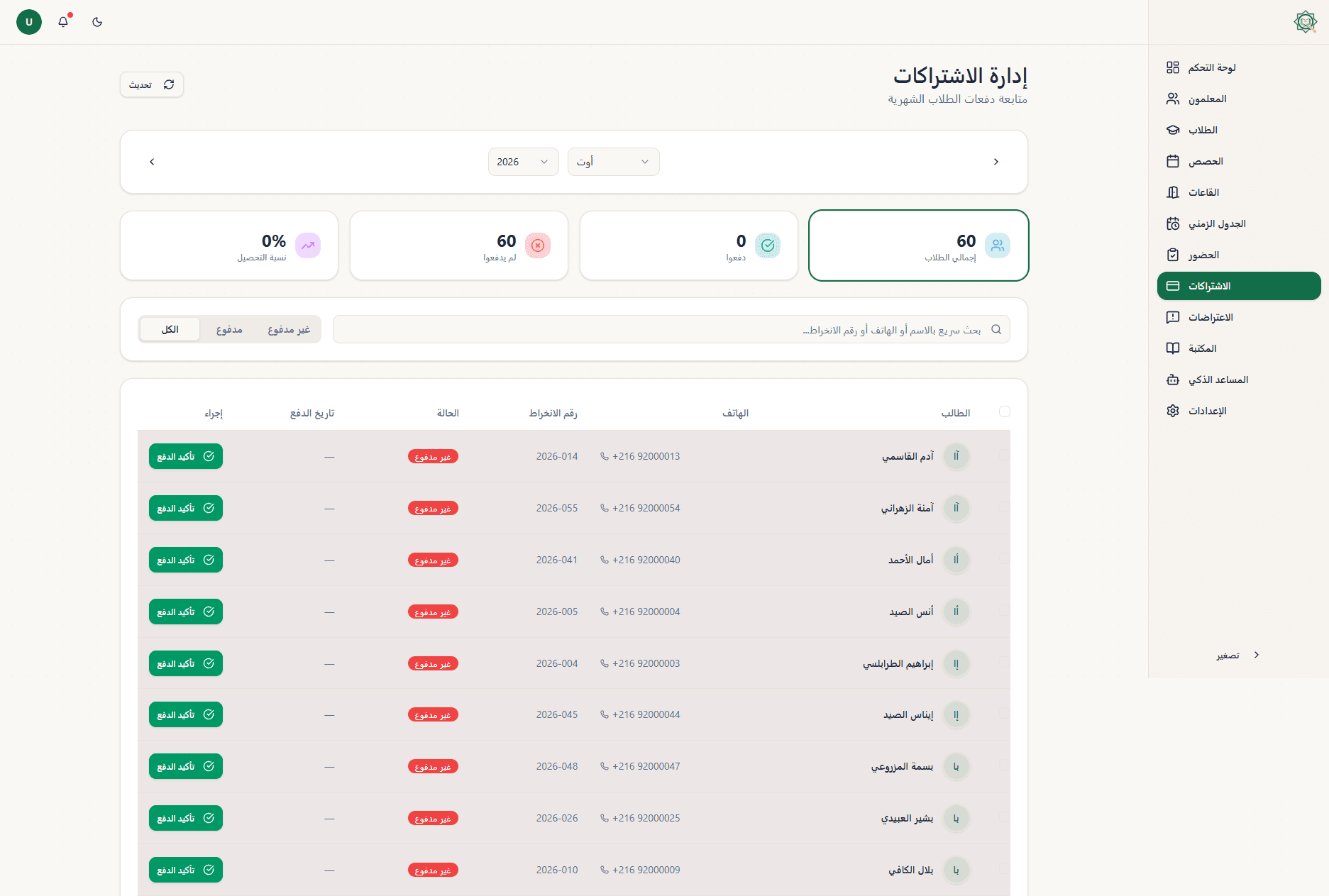Check the row for آدم القاسمي
The image size is (1329, 896).
(1005, 455)
